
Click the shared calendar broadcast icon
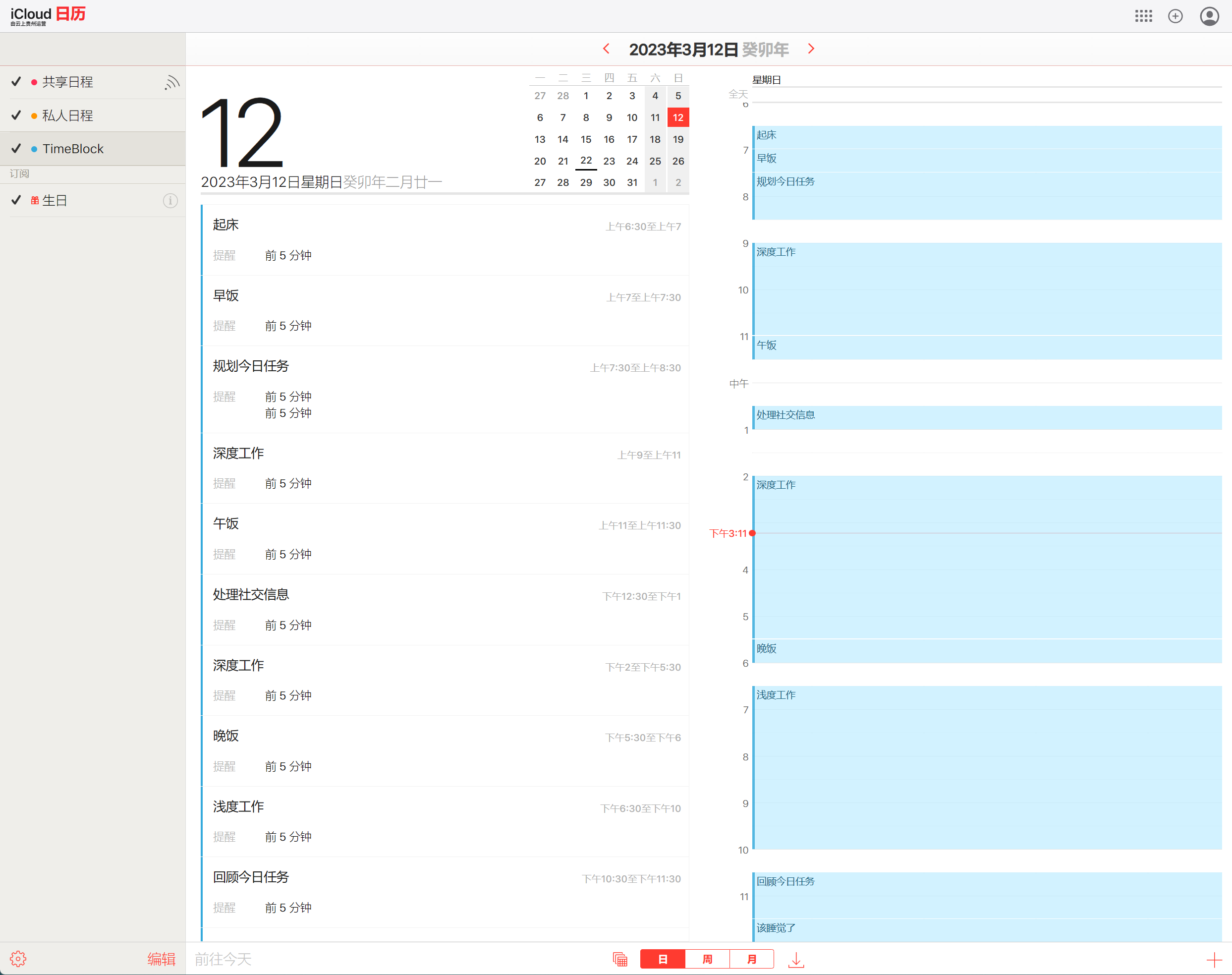click(x=172, y=82)
